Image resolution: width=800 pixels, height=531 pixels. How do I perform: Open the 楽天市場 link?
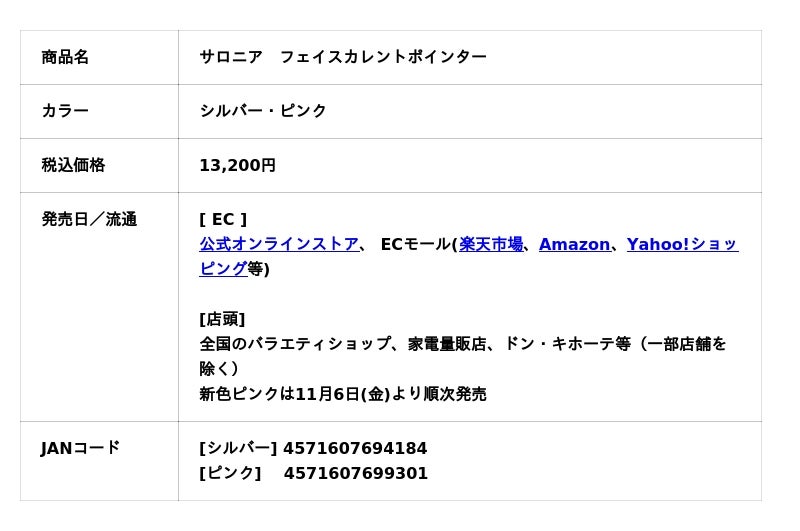pyautogui.click(x=491, y=244)
